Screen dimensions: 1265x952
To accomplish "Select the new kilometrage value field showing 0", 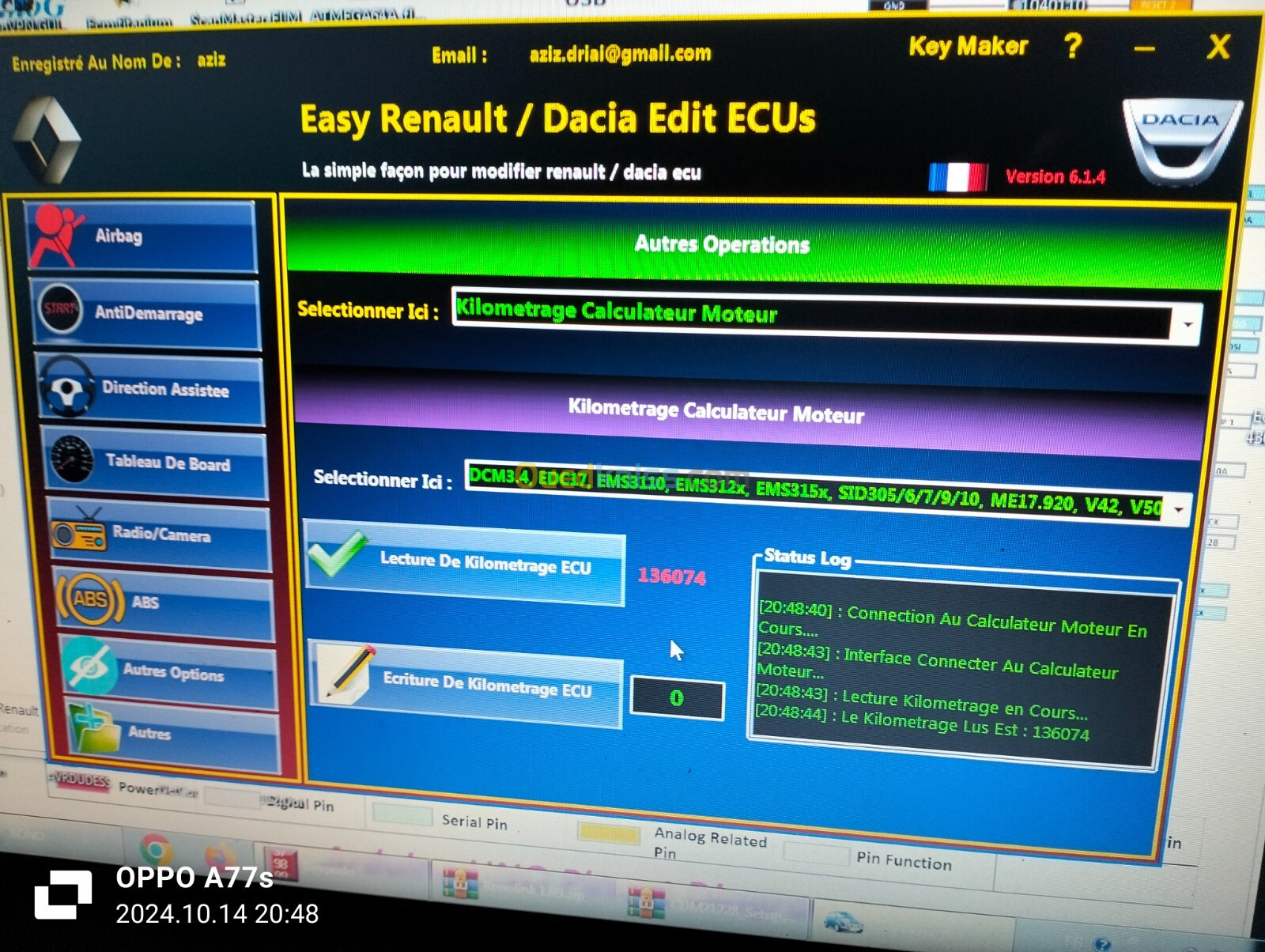I will pos(677,699).
